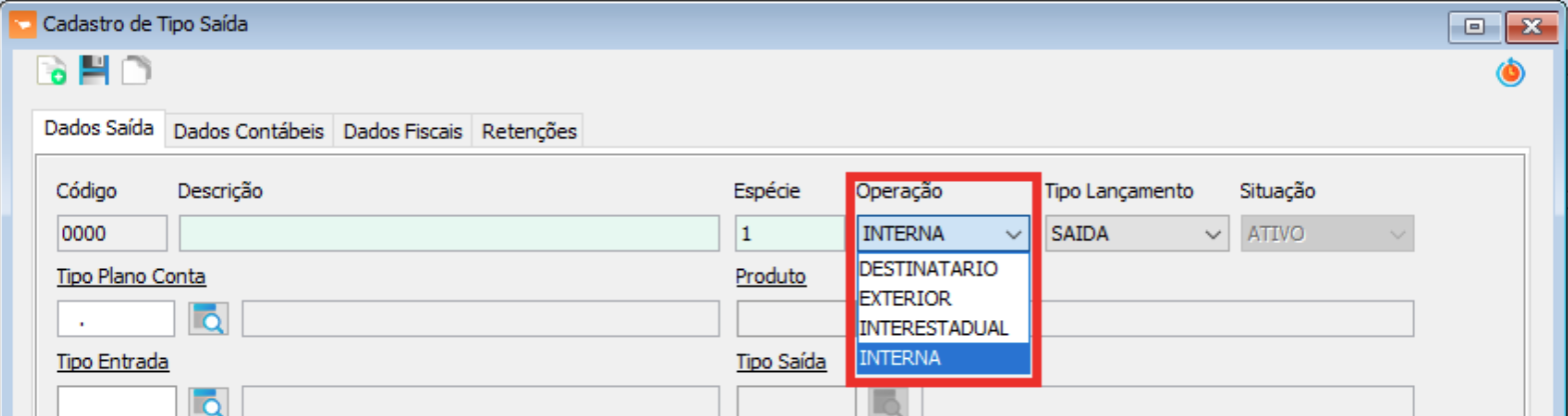Open the Tipo Plano Conta search lookup
1568x416 pixels.
coord(209,319)
